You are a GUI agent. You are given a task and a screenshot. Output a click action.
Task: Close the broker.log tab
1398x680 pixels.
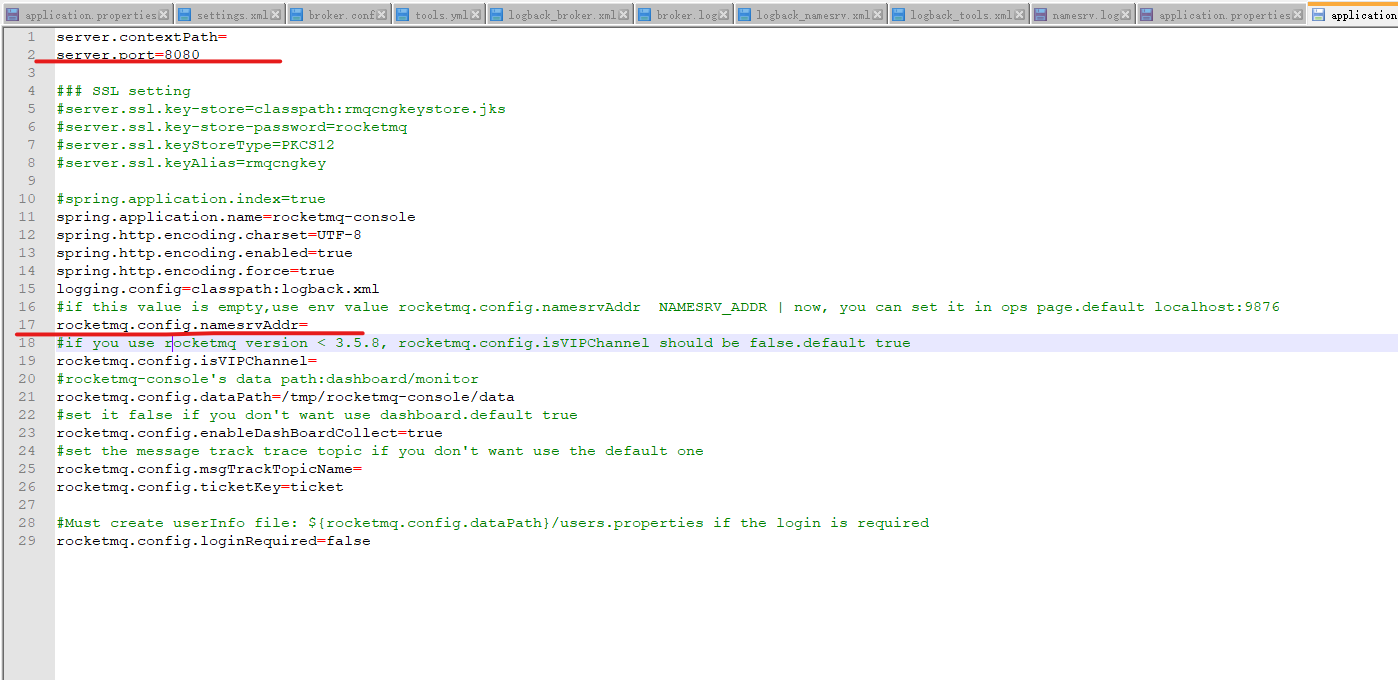[725, 15]
